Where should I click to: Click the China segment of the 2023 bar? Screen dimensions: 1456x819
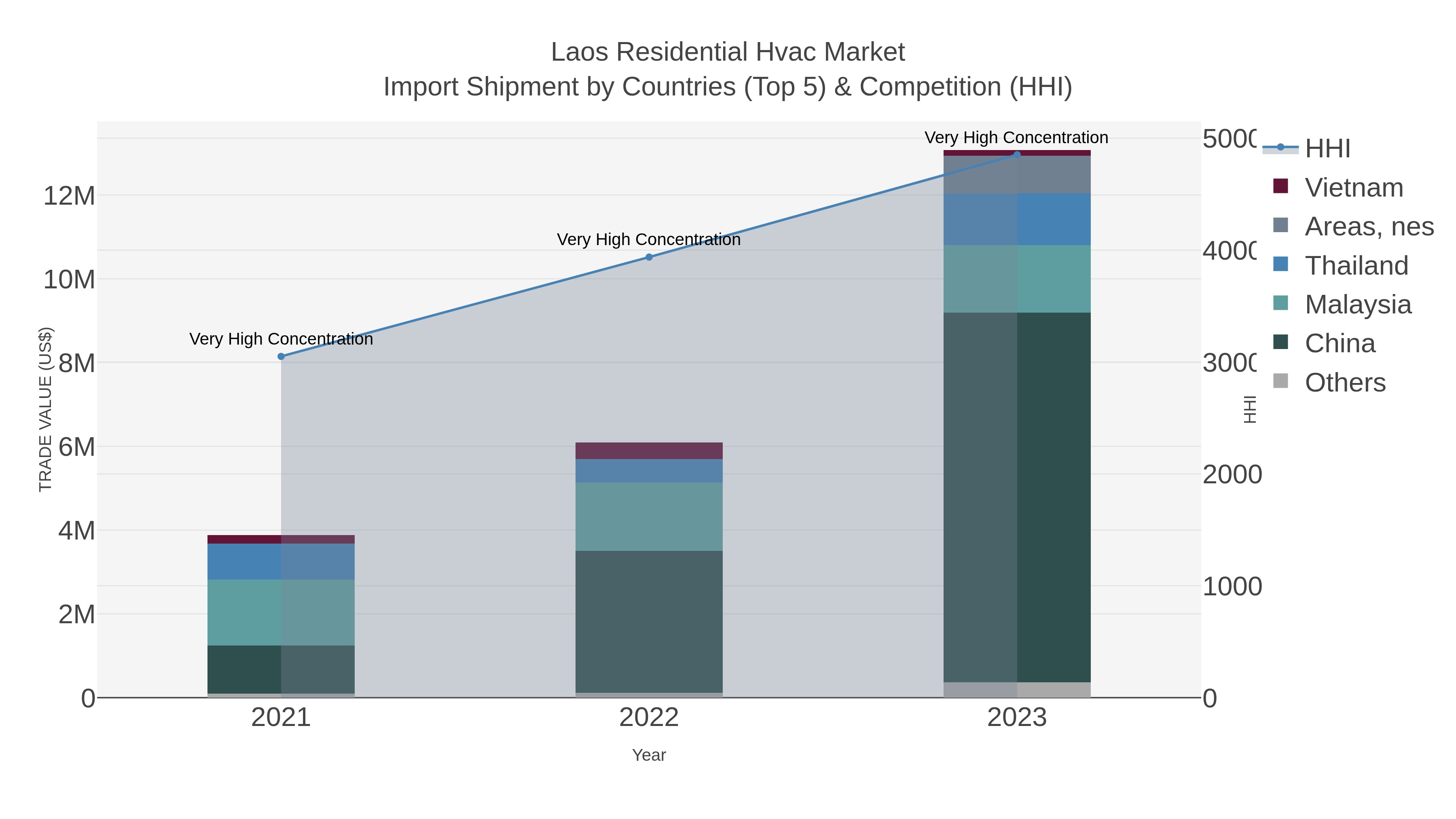pos(1017,497)
